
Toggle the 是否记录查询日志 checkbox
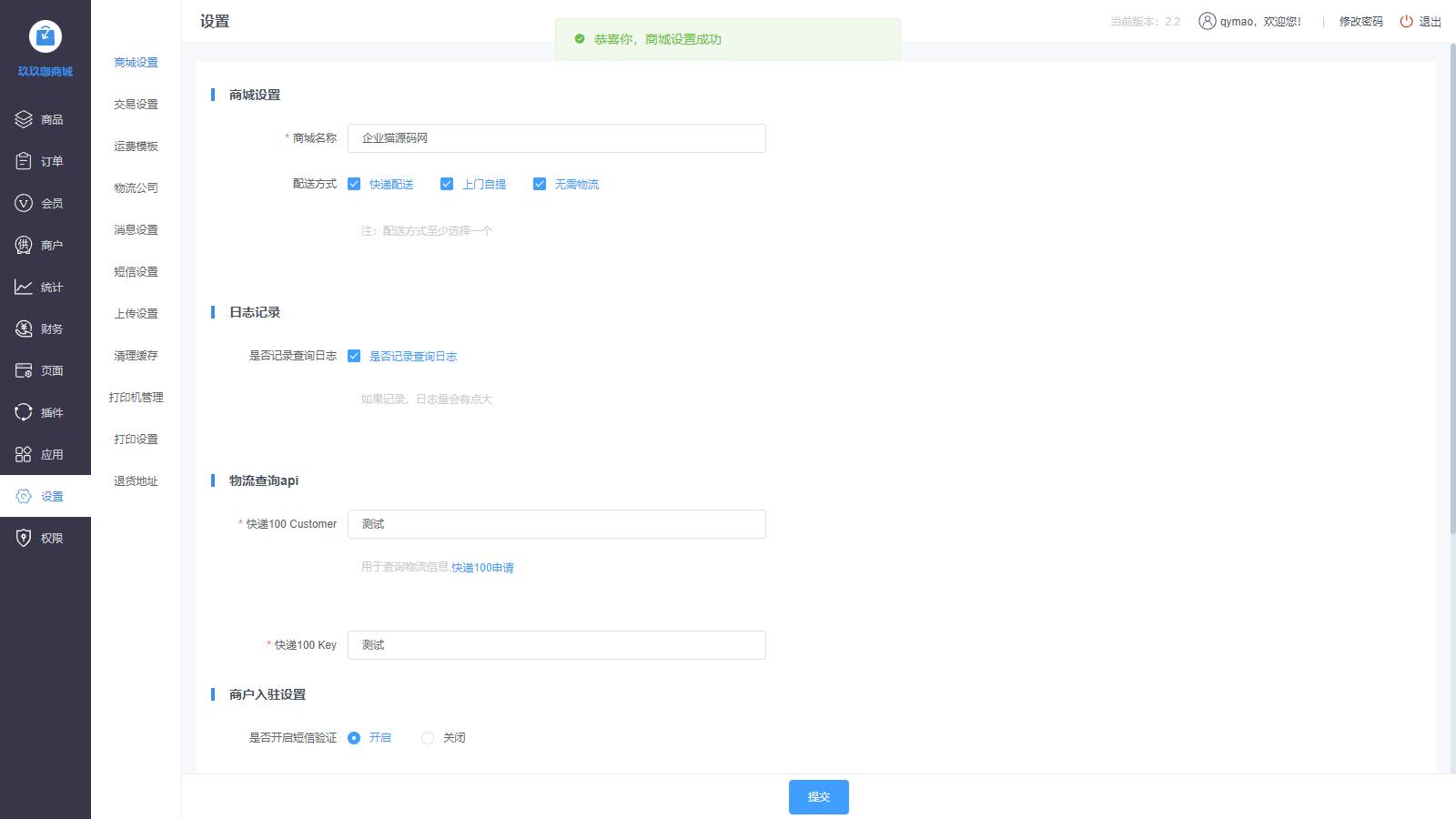354,356
